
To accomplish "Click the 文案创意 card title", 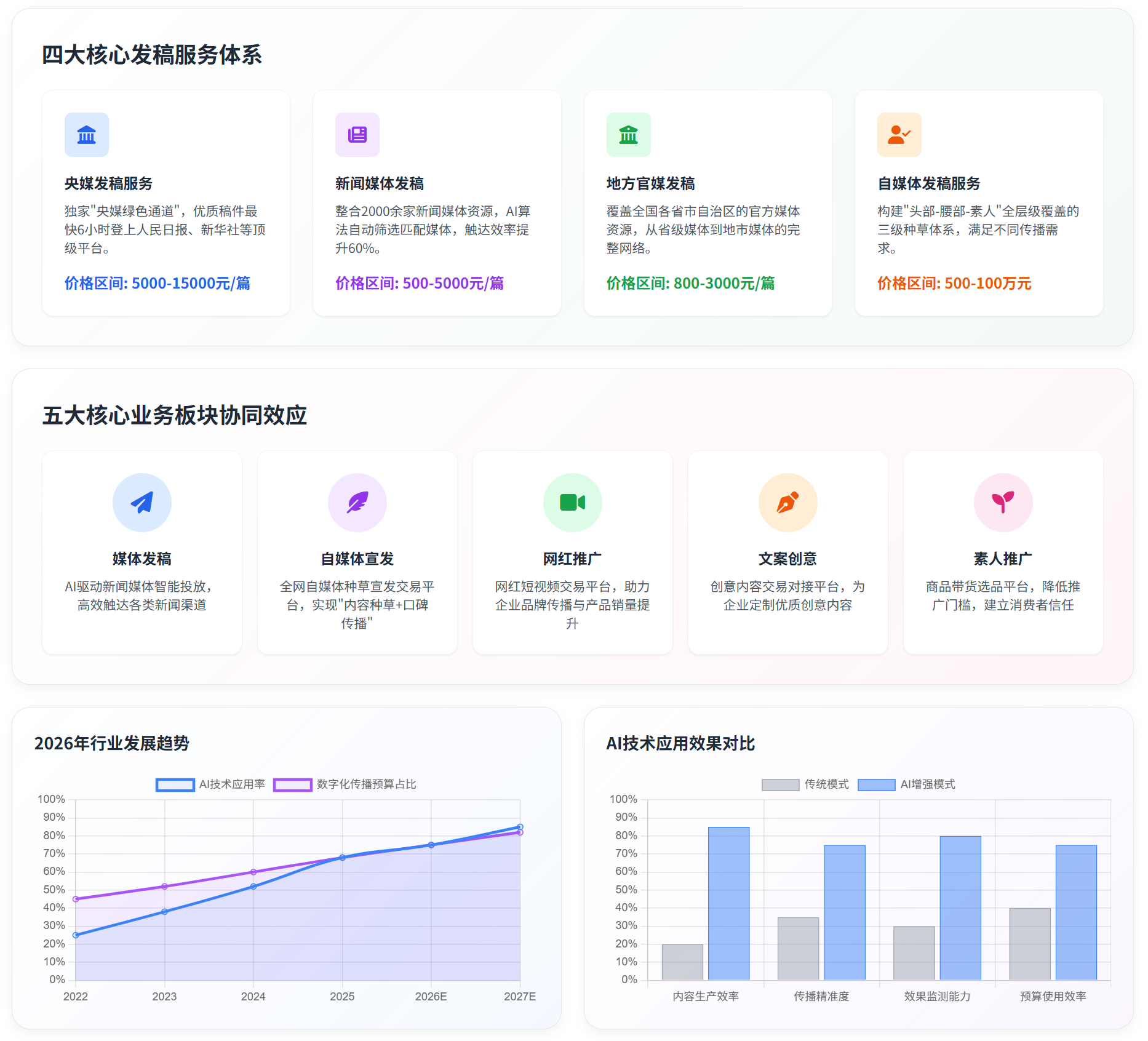I will [x=787, y=559].
